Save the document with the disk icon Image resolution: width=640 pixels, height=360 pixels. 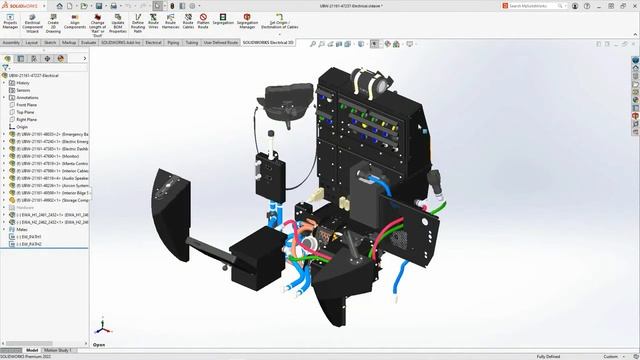99,6
